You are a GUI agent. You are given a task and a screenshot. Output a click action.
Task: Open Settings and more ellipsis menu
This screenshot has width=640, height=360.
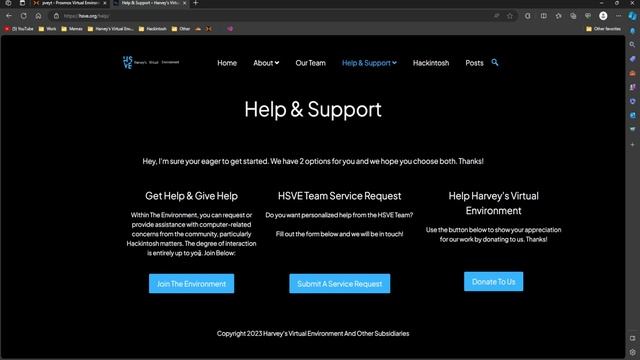[x=618, y=16]
